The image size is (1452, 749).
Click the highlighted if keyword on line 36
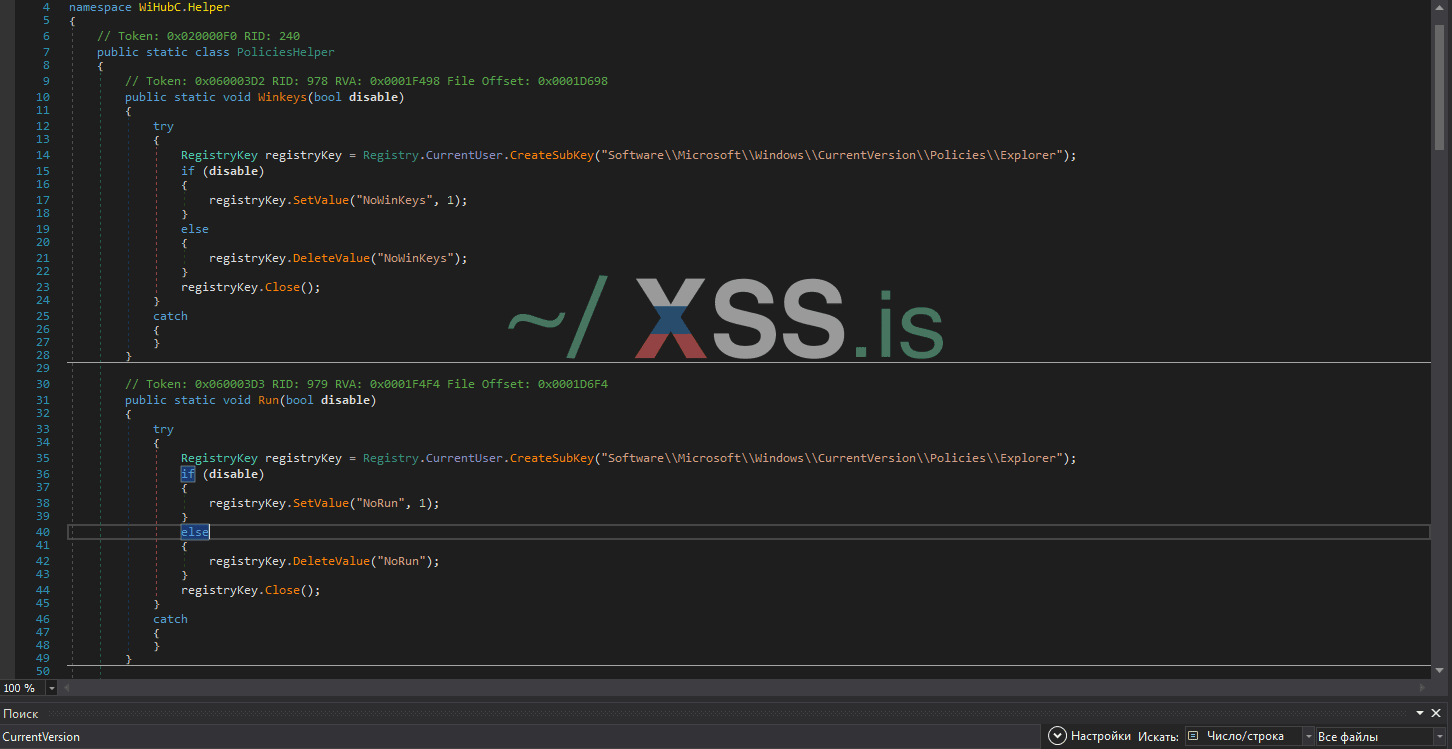[188, 474]
